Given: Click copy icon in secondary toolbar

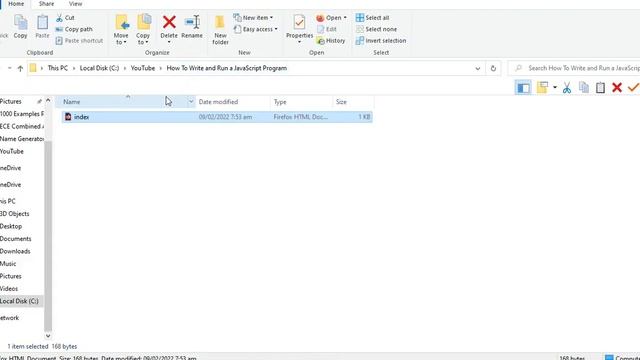Looking at the screenshot, I should [x=584, y=87].
